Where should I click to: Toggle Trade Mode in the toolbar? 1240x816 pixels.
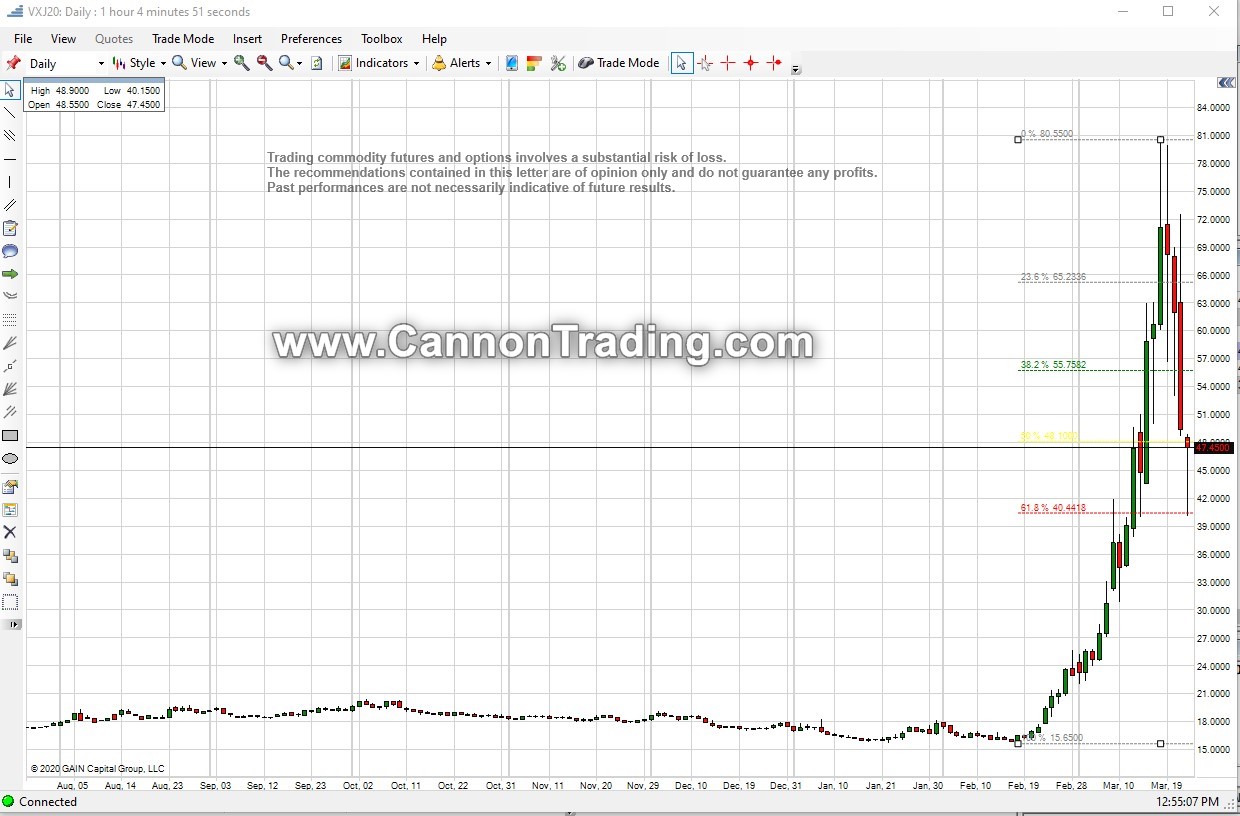[619, 63]
